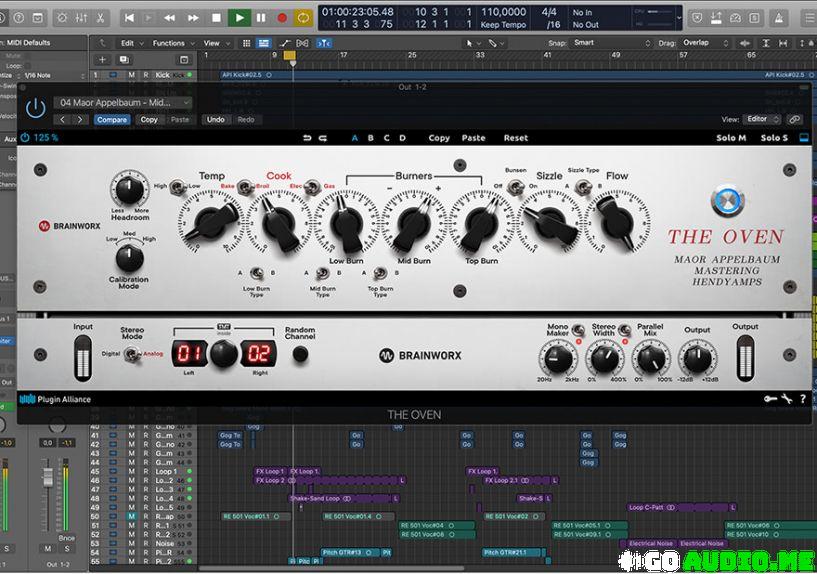Image resolution: width=817 pixels, height=574 pixels.
Task: Pause playback with the Pause button
Action: point(261,18)
